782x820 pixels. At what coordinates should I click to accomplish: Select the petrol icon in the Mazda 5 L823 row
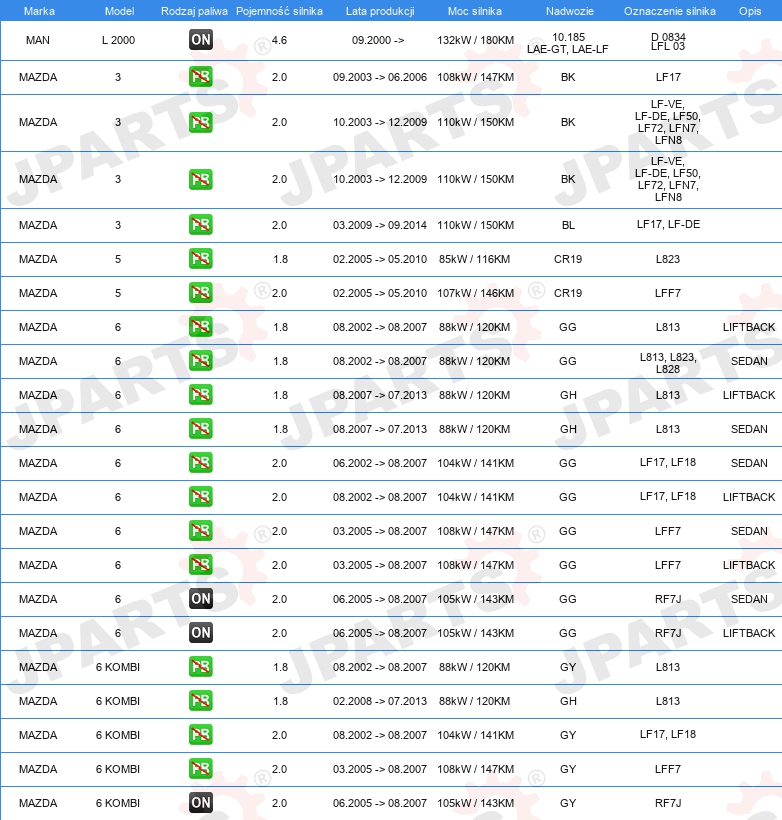point(201,259)
